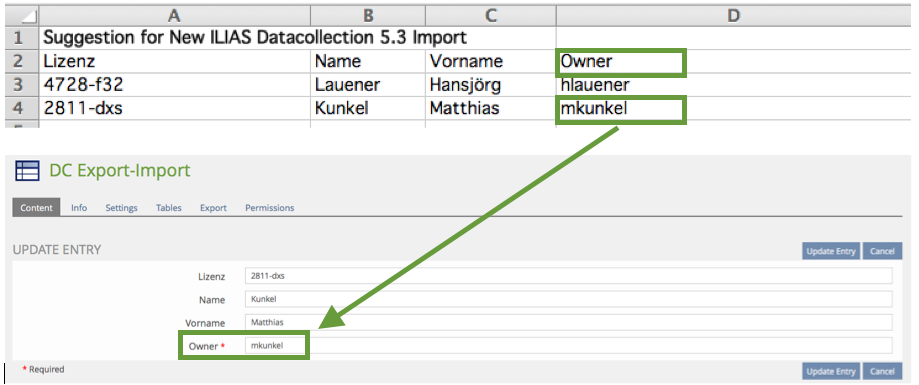This screenshot has width=919, height=385.
Task: Select all cells via spreadsheet corner triangle
Action: tap(22, 15)
